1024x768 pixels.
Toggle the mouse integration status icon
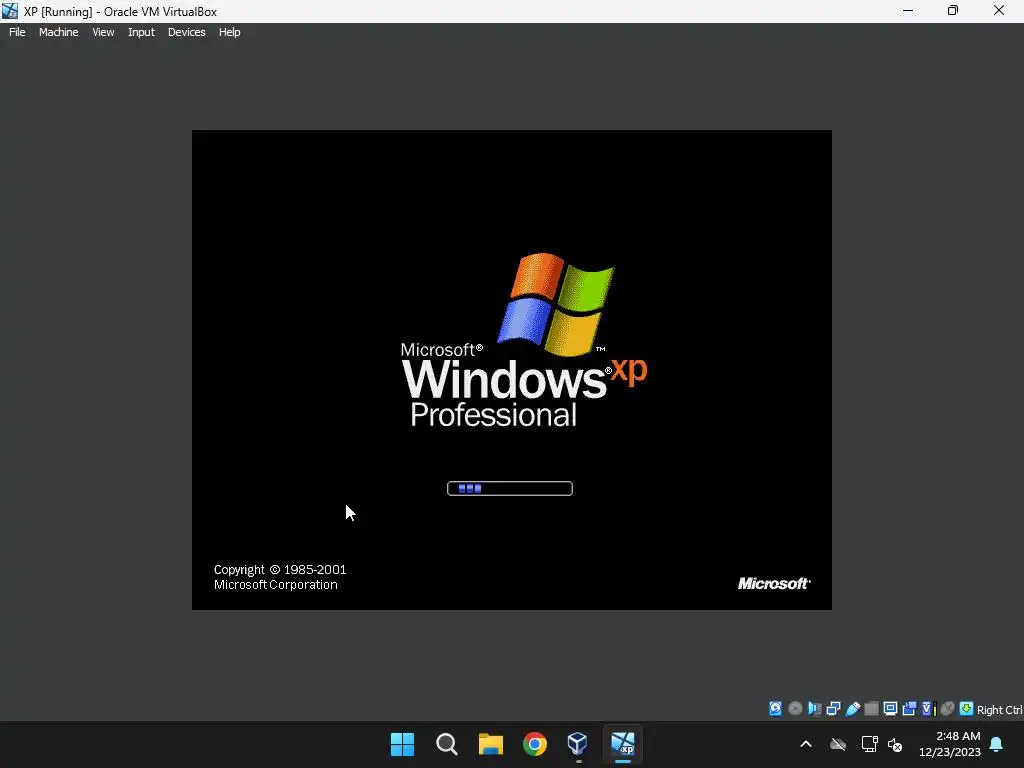point(948,709)
